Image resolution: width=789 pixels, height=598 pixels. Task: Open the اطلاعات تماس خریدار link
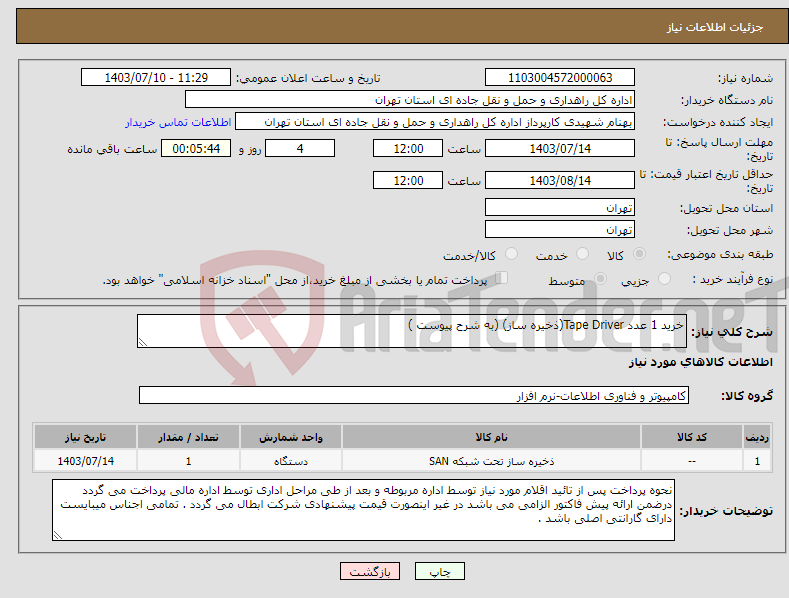(178, 122)
